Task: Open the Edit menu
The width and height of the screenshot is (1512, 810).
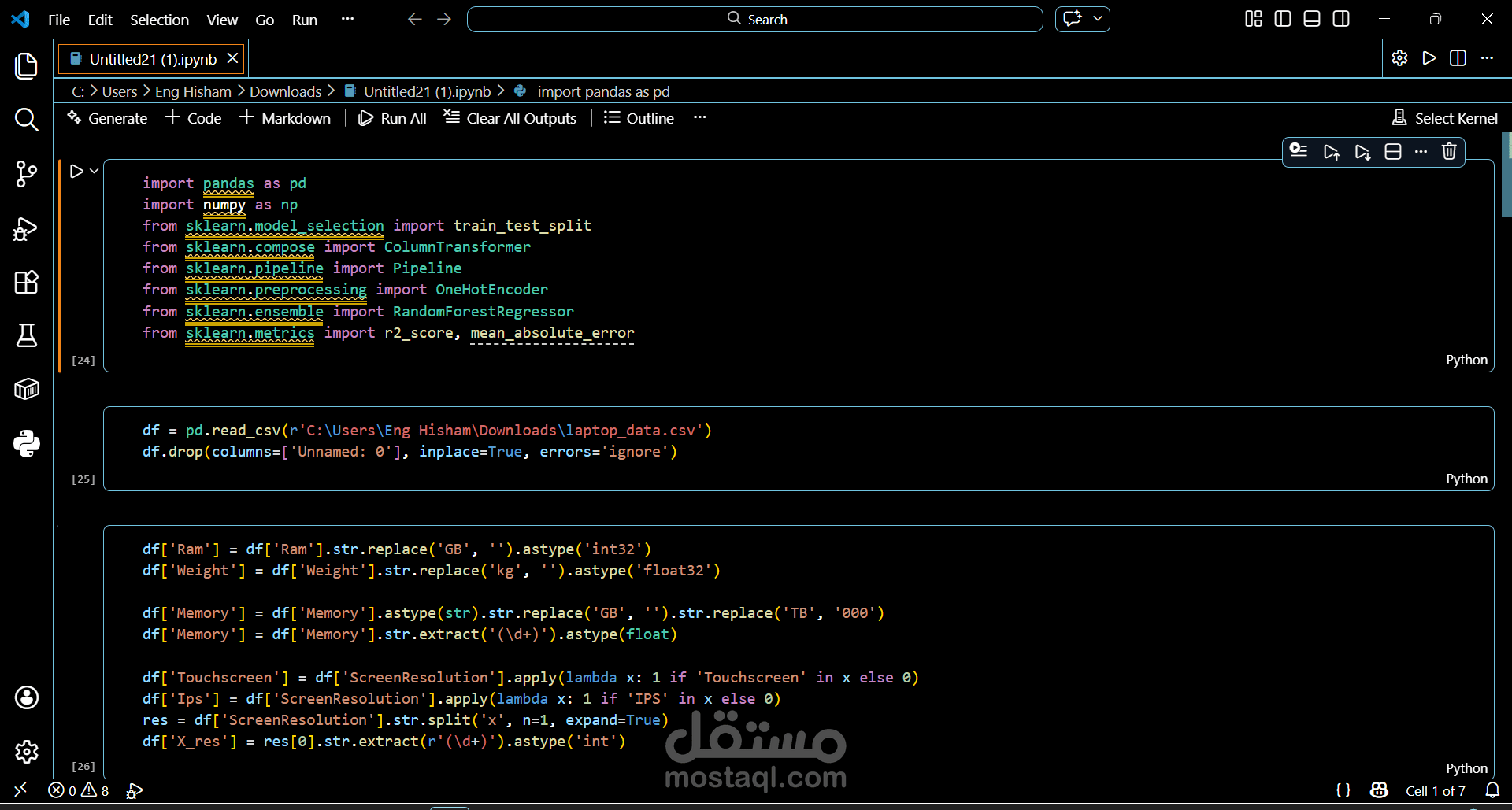Action: [x=100, y=20]
